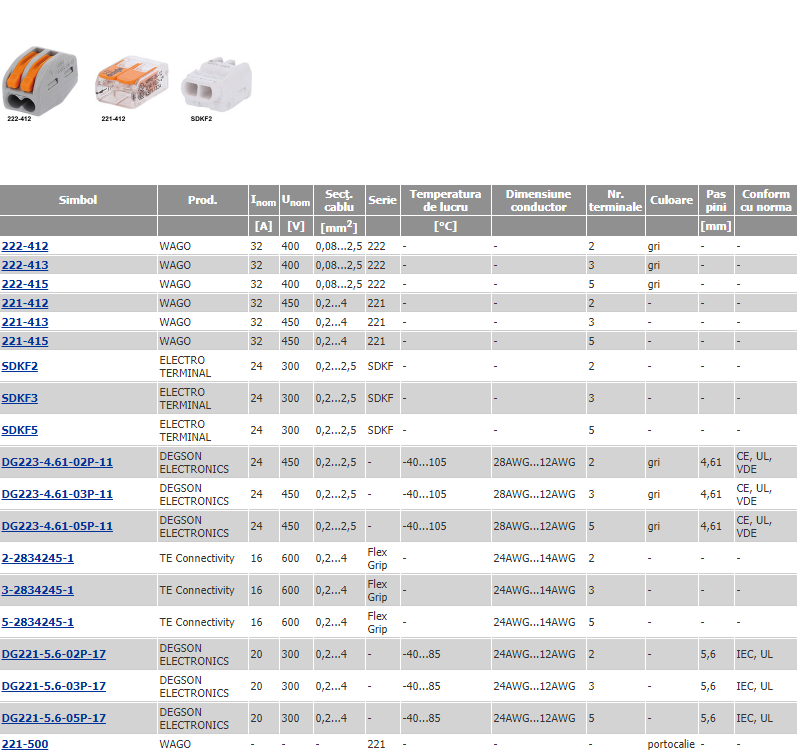Click 4,61 pitch in DG223-4.61-03P-11 row
The image size is (797, 752).
click(x=711, y=494)
